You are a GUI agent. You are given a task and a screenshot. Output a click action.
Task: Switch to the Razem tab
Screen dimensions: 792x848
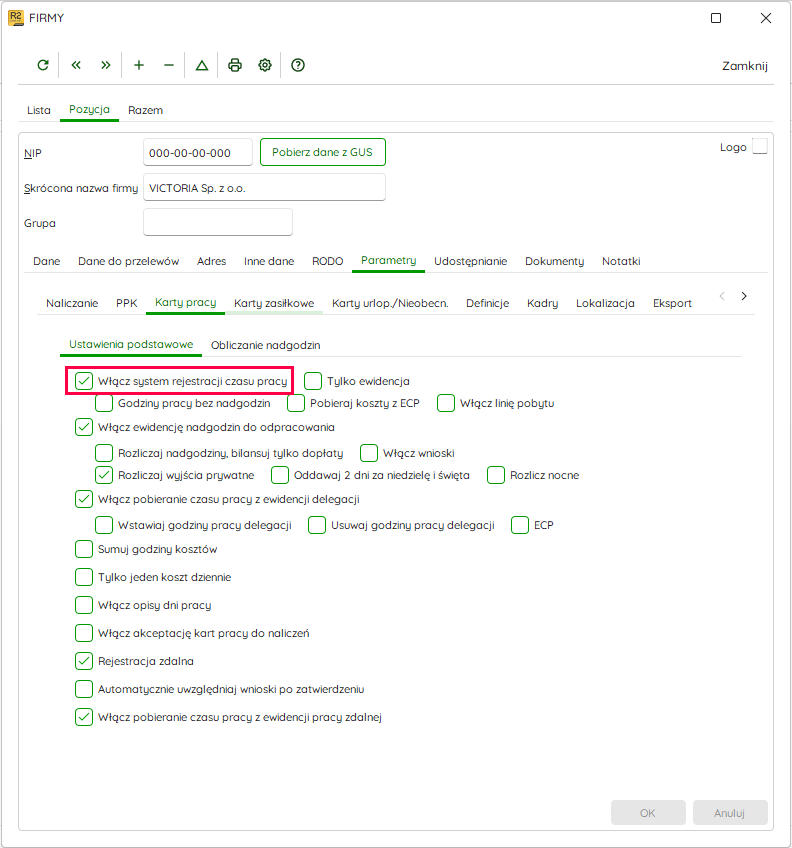pyautogui.click(x=146, y=110)
